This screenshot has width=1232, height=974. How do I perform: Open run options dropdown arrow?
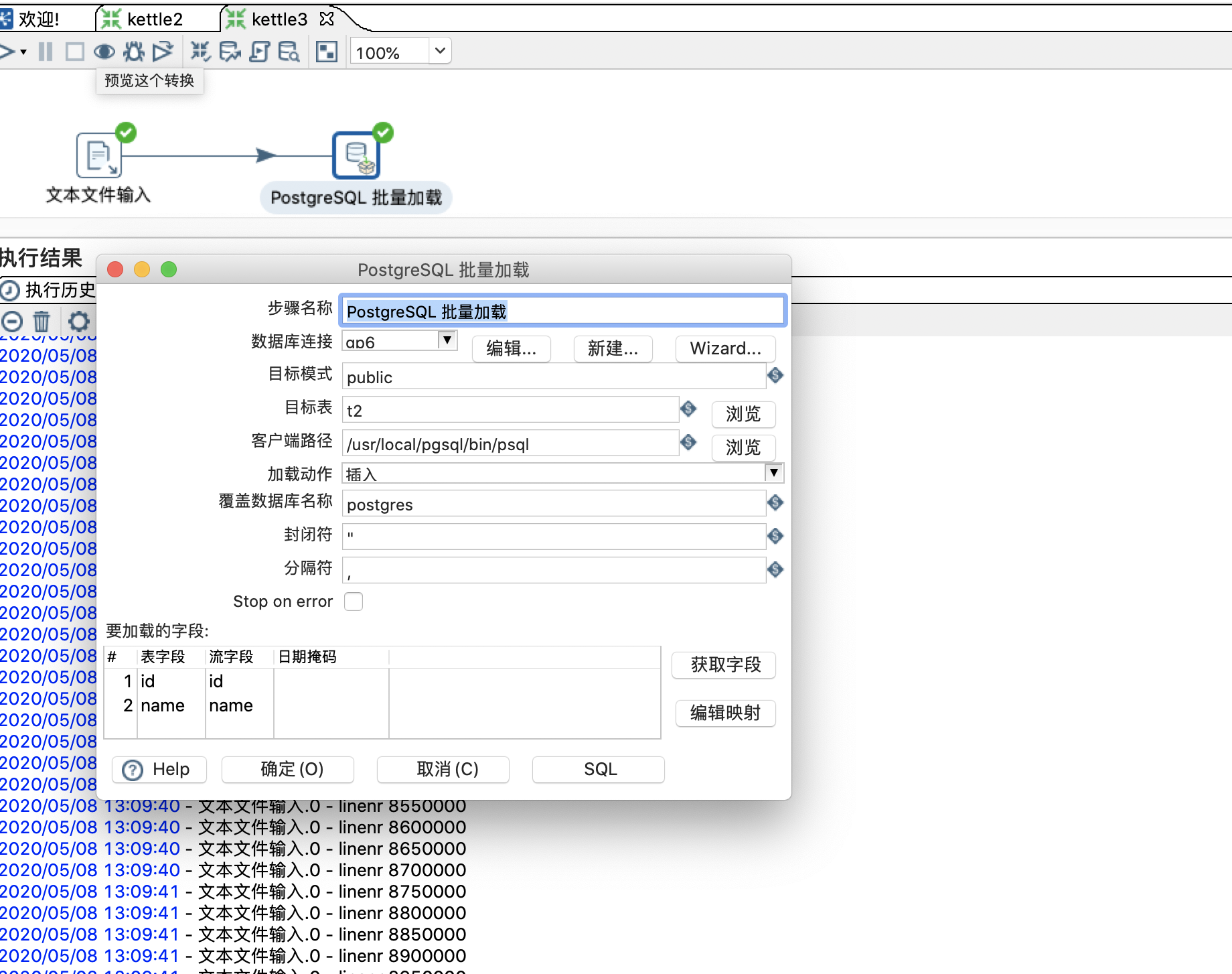(x=23, y=52)
